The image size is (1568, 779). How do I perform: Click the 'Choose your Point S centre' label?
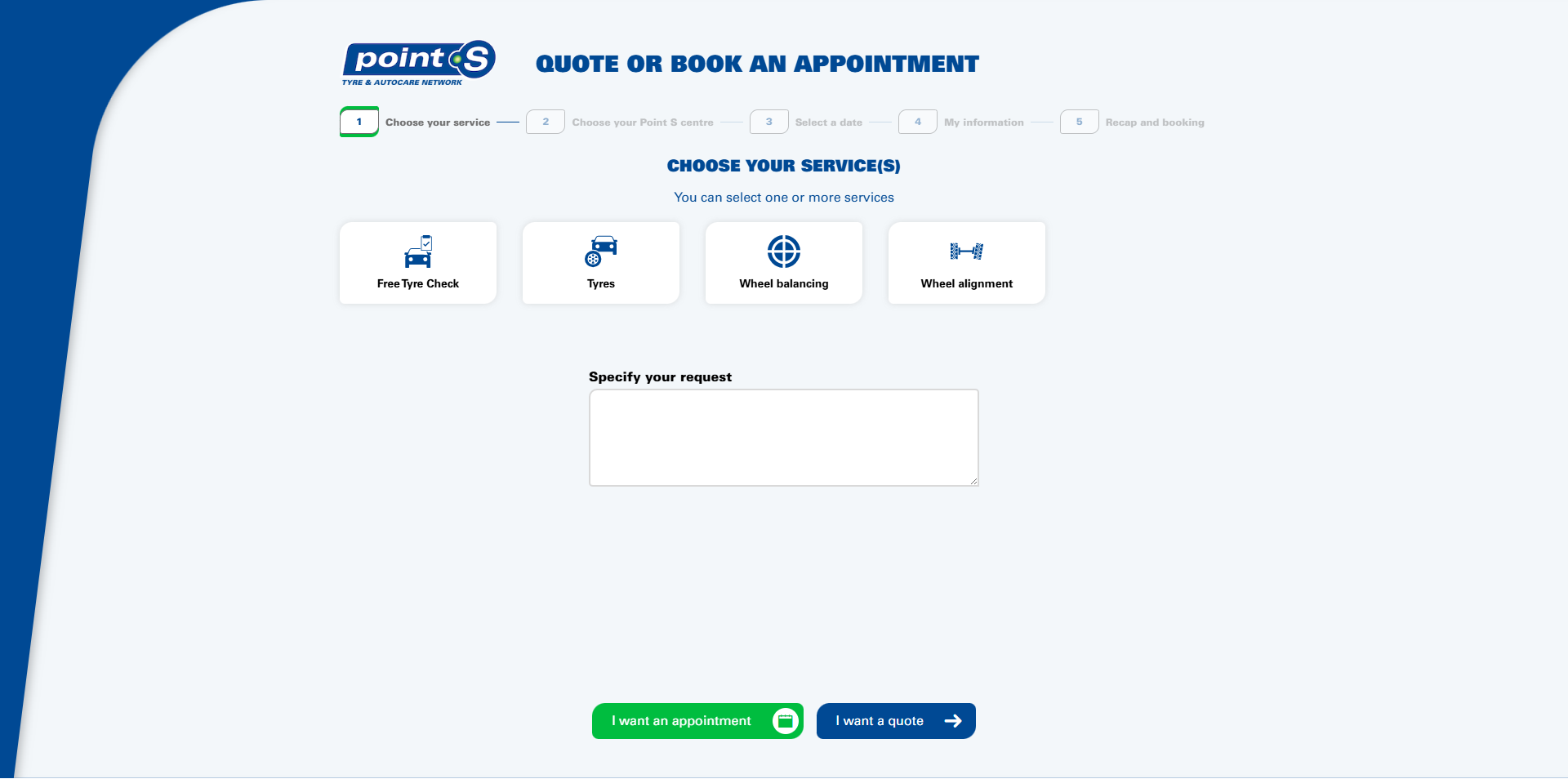[643, 122]
